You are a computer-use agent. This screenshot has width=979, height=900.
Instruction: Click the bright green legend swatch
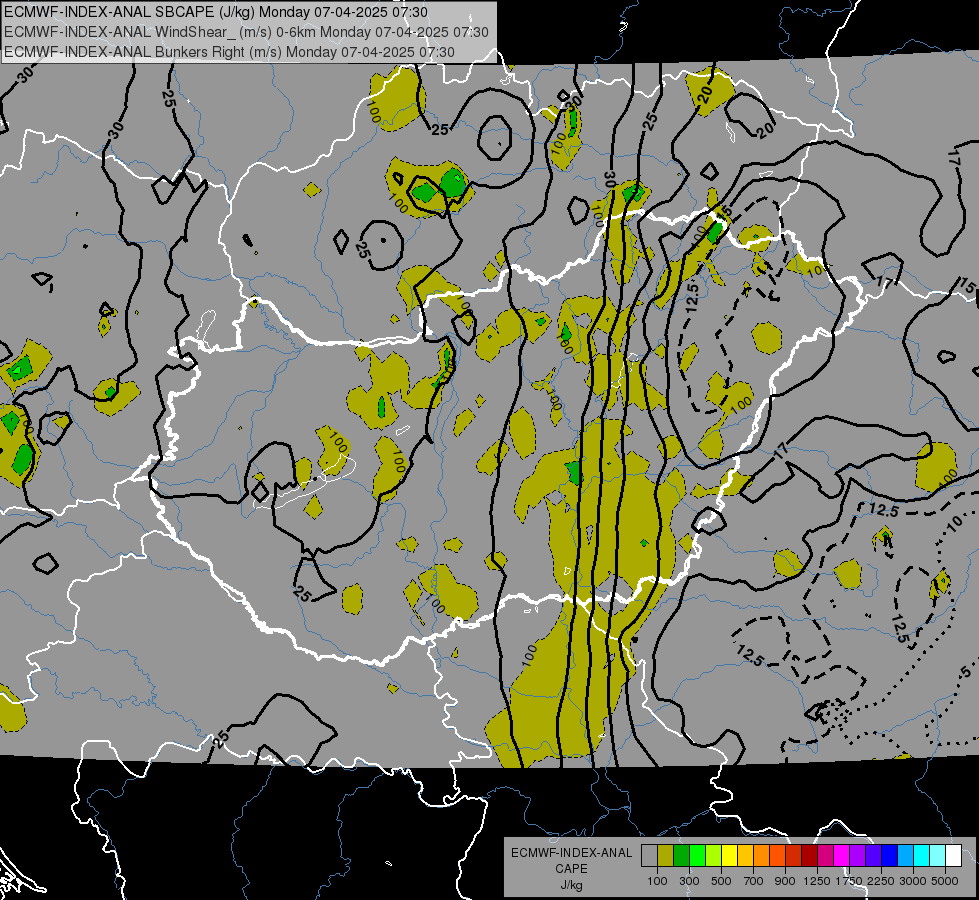(x=697, y=855)
